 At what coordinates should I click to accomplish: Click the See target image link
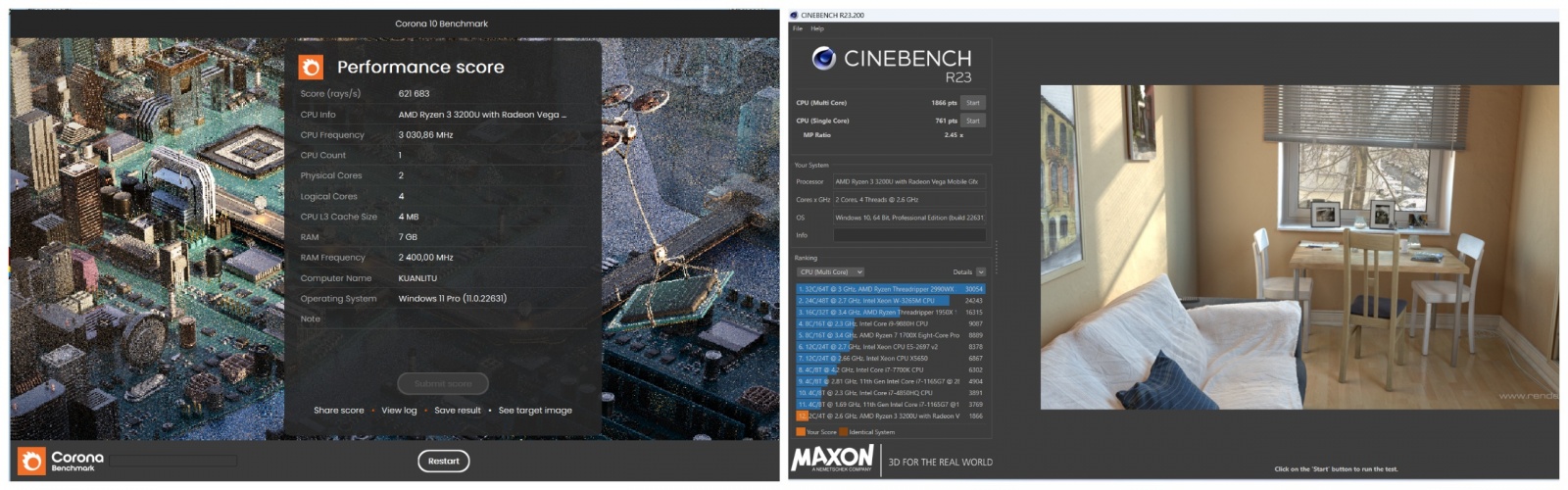click(535, 411)
